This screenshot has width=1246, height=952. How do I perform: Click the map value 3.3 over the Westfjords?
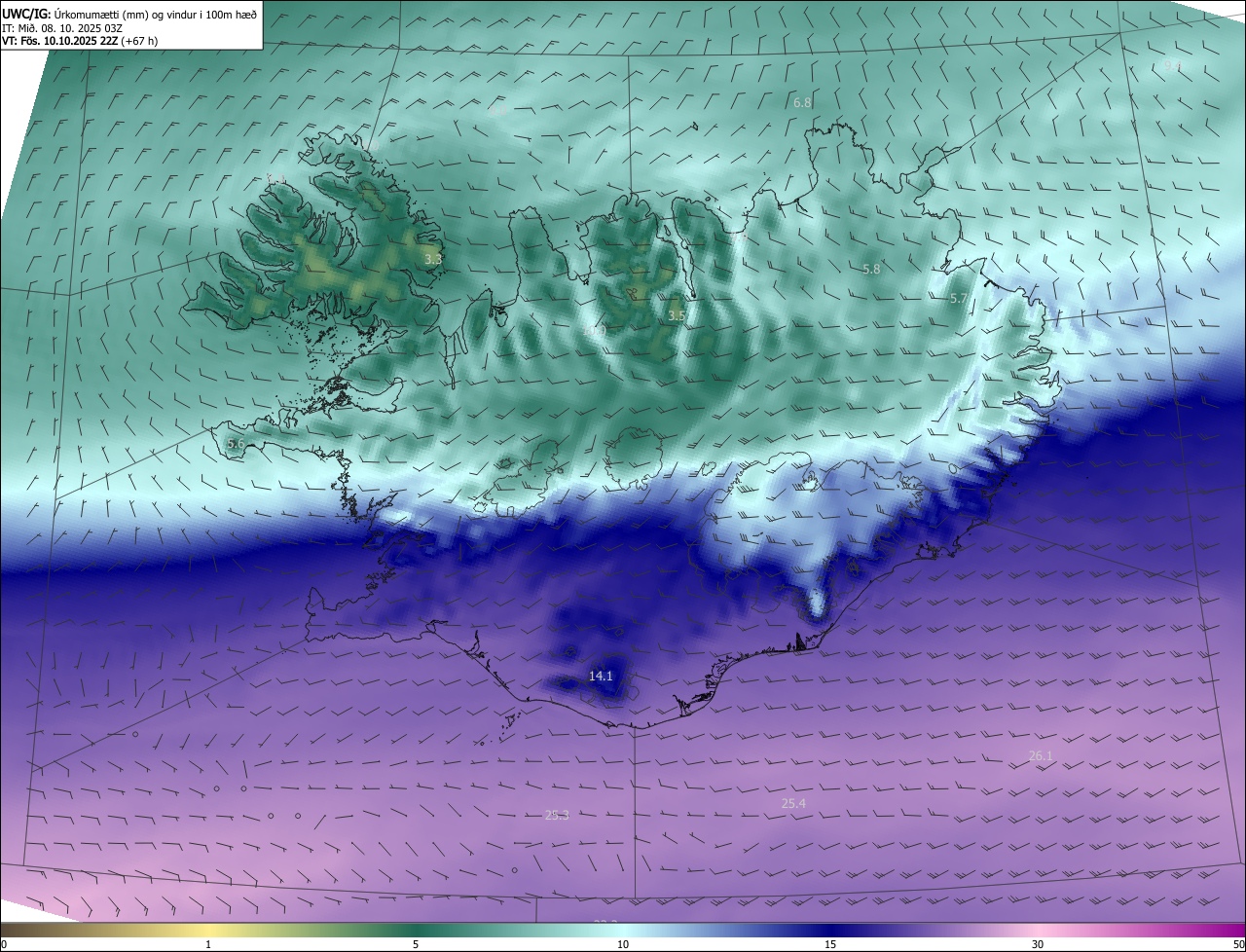tap(433, 259)
